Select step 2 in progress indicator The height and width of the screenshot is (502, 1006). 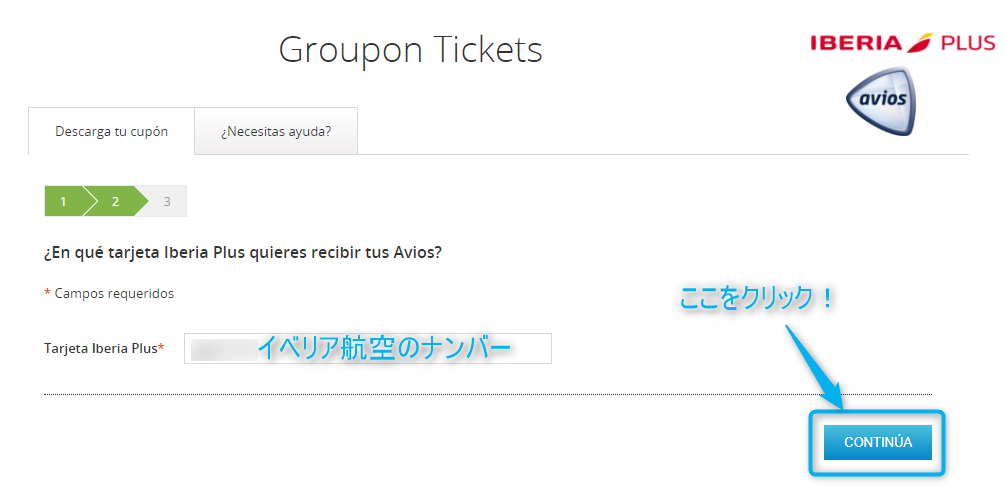pyautogui.click(x=116, y=201)
